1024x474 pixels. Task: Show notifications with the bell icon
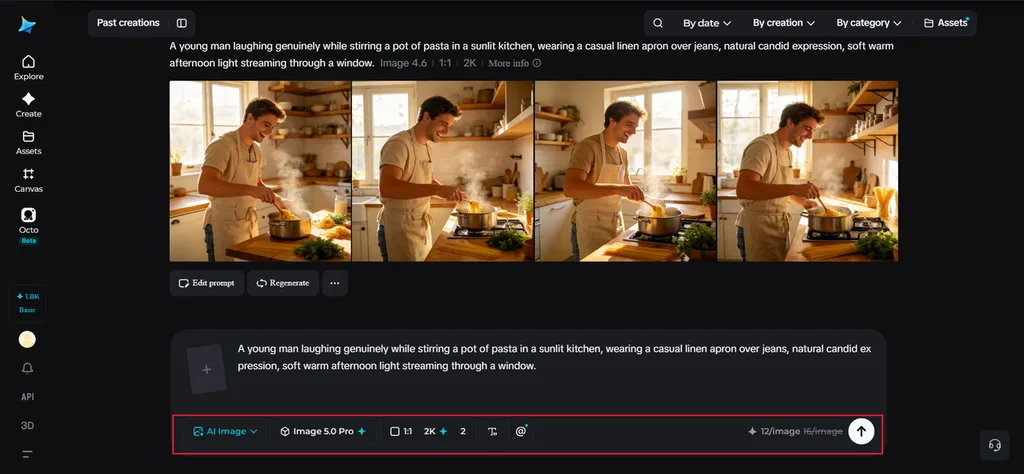click(27, 368)
